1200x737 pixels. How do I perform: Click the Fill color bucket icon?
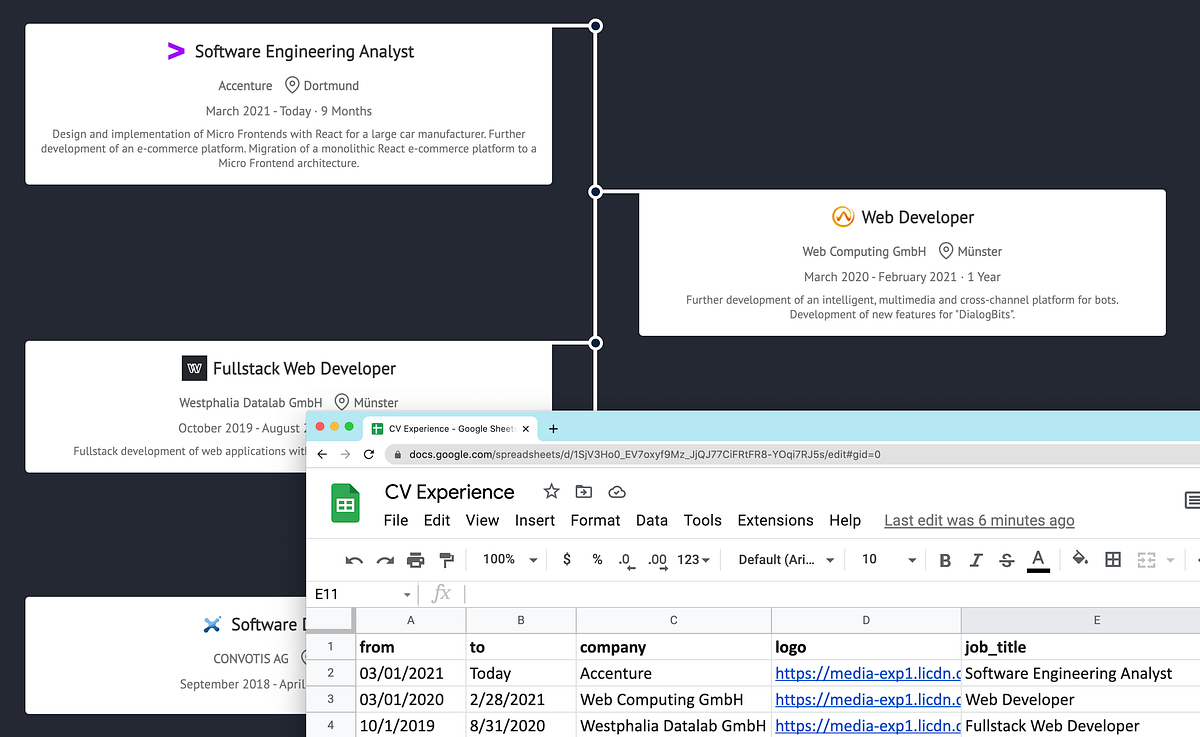pyautogui.click(x=1079, y=560)
